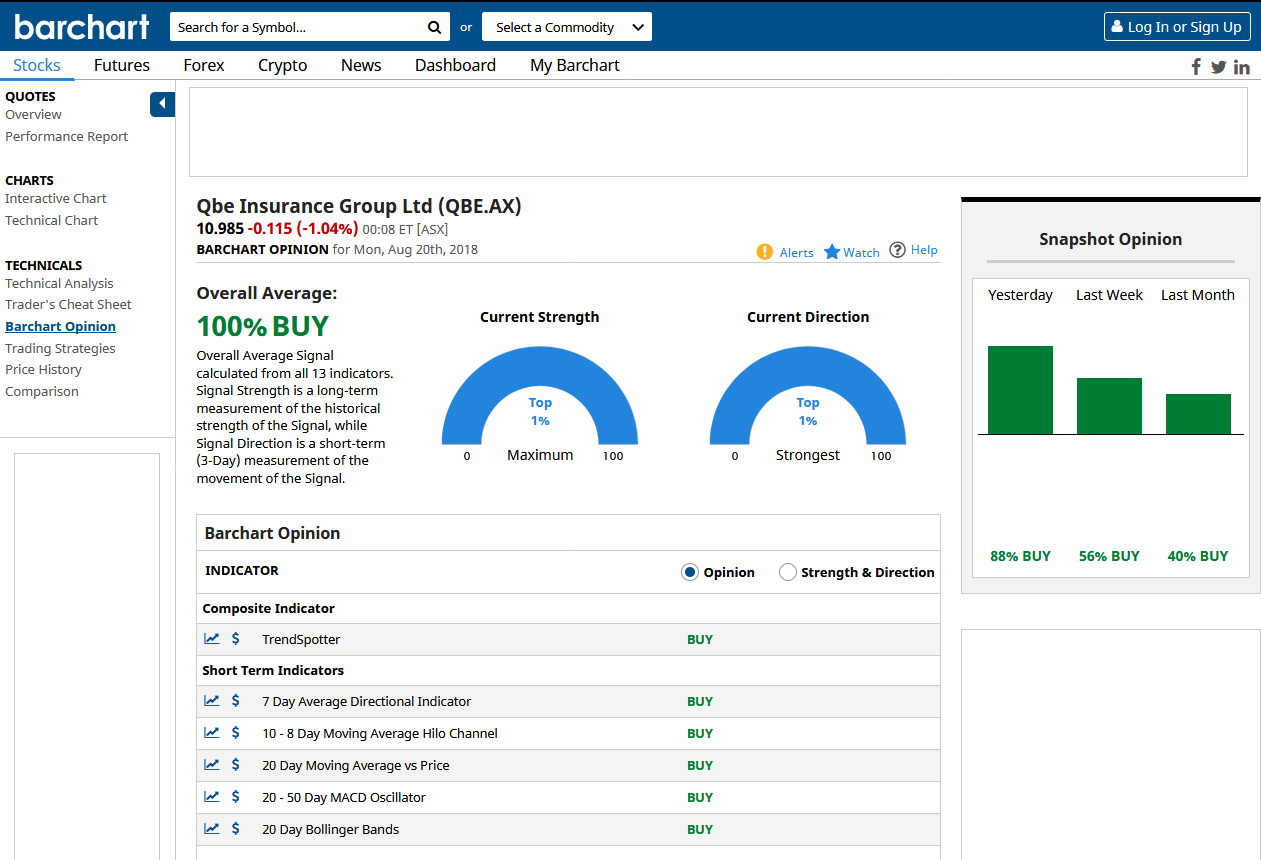Click the Current Strength gauge
Image resolution: width=1261 pixels, height=860 pixels.
(x=540, y=395)
